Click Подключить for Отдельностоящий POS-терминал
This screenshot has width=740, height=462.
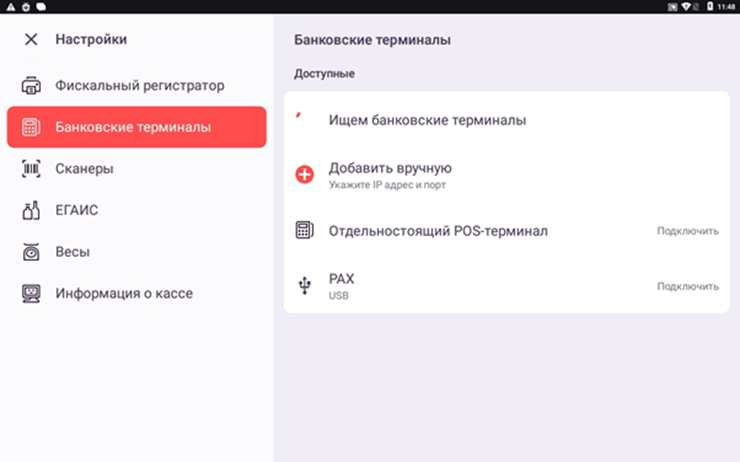(688, 231)
